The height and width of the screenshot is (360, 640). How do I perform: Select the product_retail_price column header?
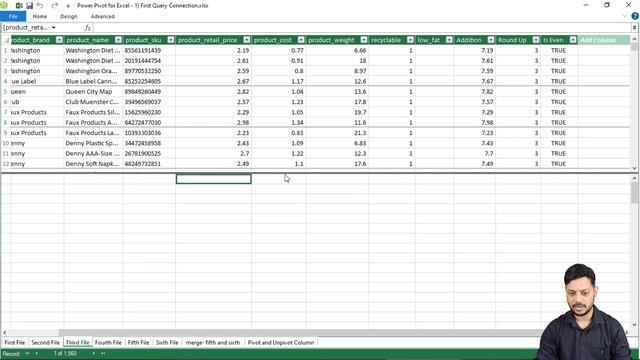tap(207, 40)
